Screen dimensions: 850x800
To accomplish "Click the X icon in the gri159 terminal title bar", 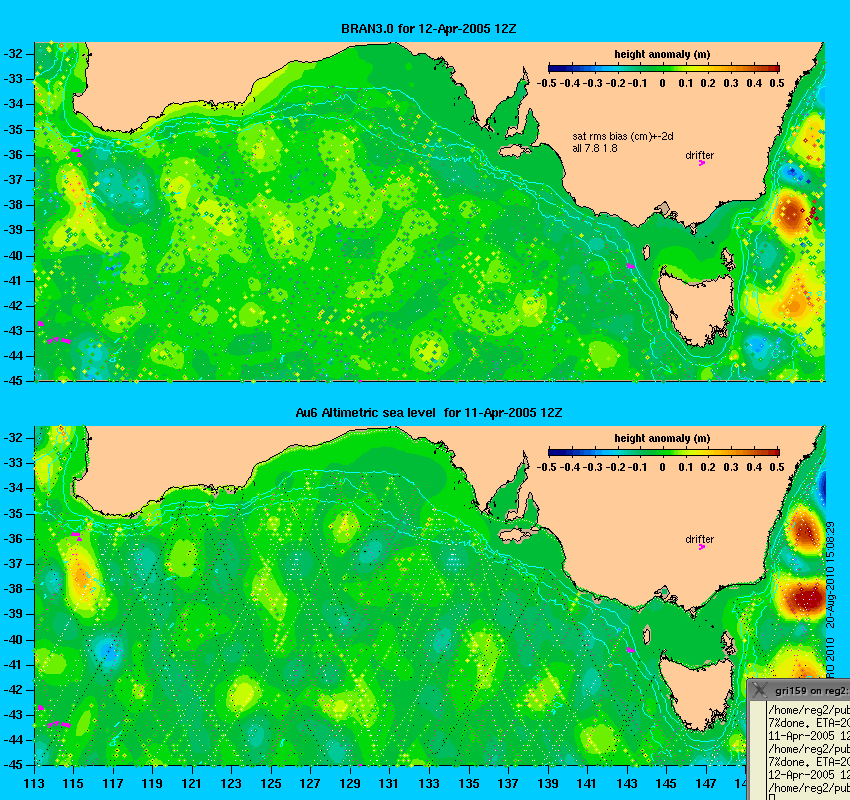I will pos(760,690).
